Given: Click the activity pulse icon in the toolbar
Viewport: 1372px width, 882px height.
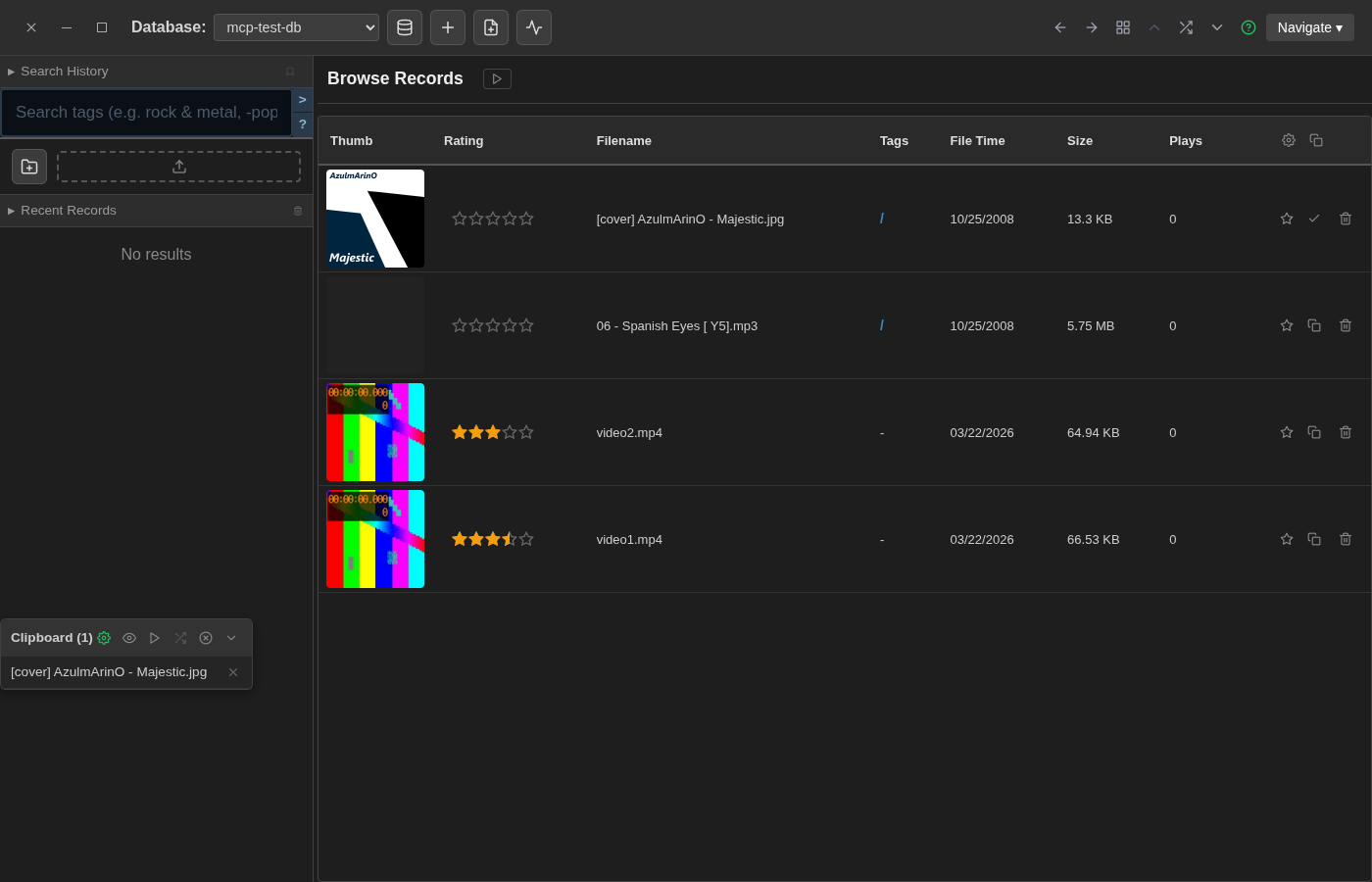Looking at the screenshot, I should (534, 27).
